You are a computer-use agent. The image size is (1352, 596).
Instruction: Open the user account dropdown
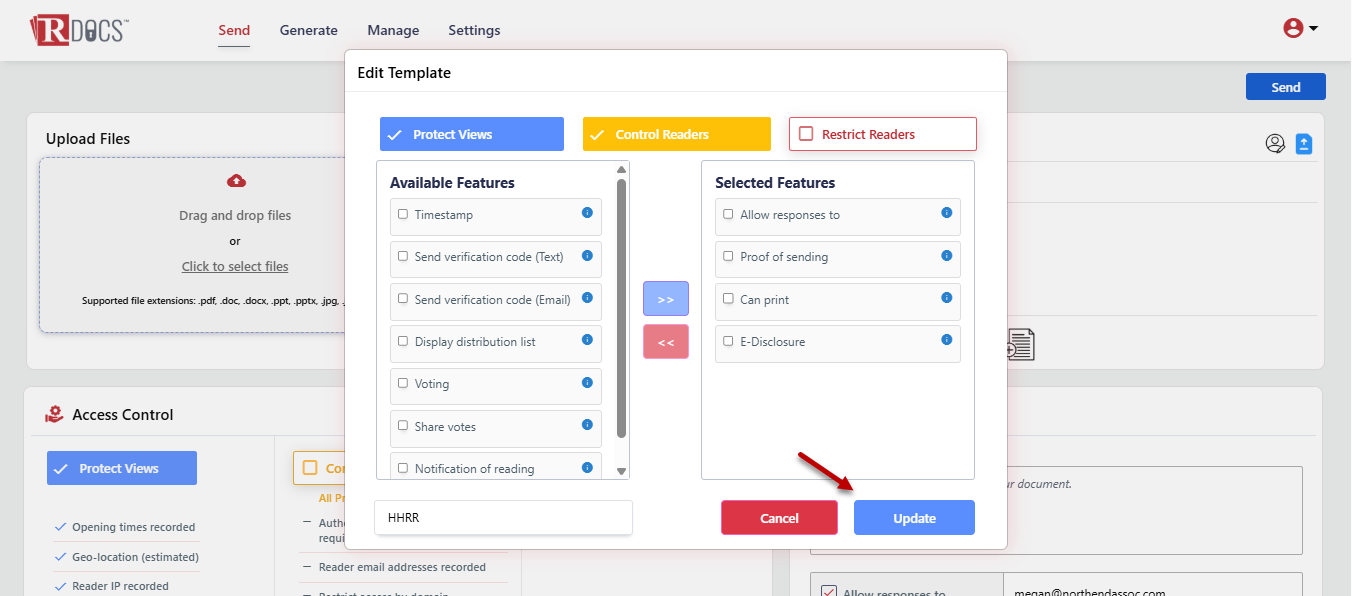click(1300, 29)
